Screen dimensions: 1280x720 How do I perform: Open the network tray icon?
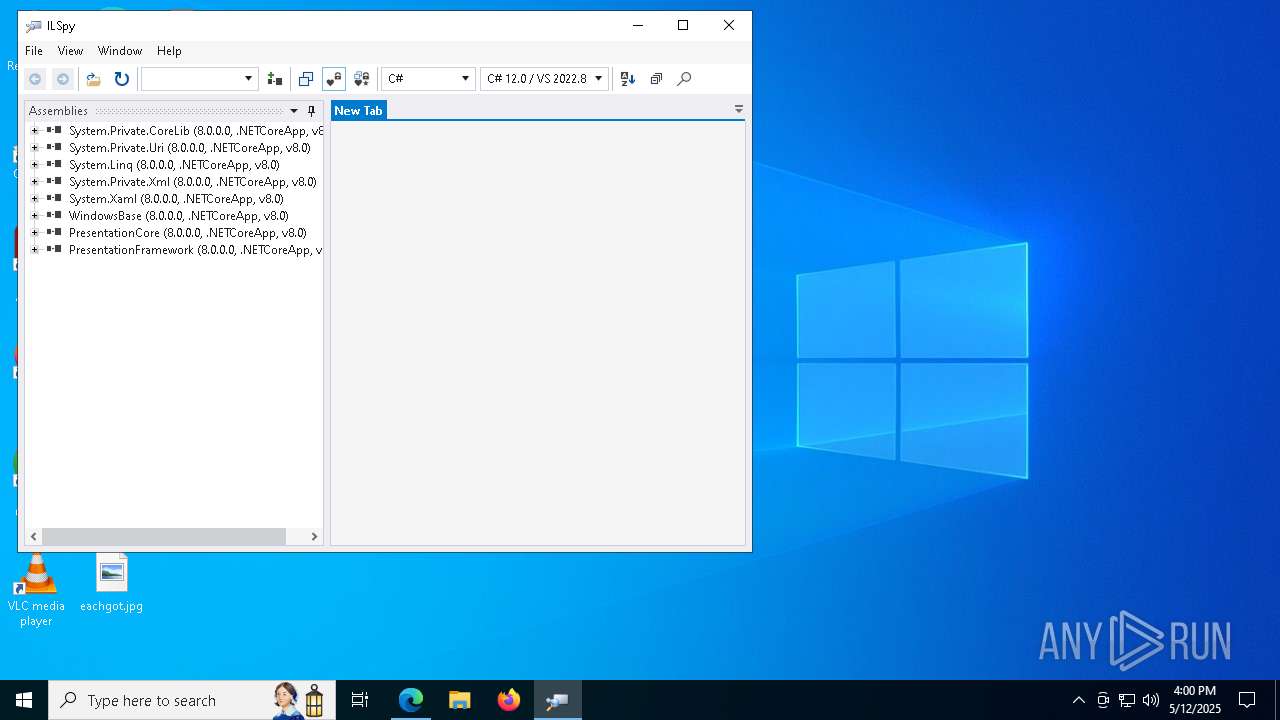(1127, 700)
